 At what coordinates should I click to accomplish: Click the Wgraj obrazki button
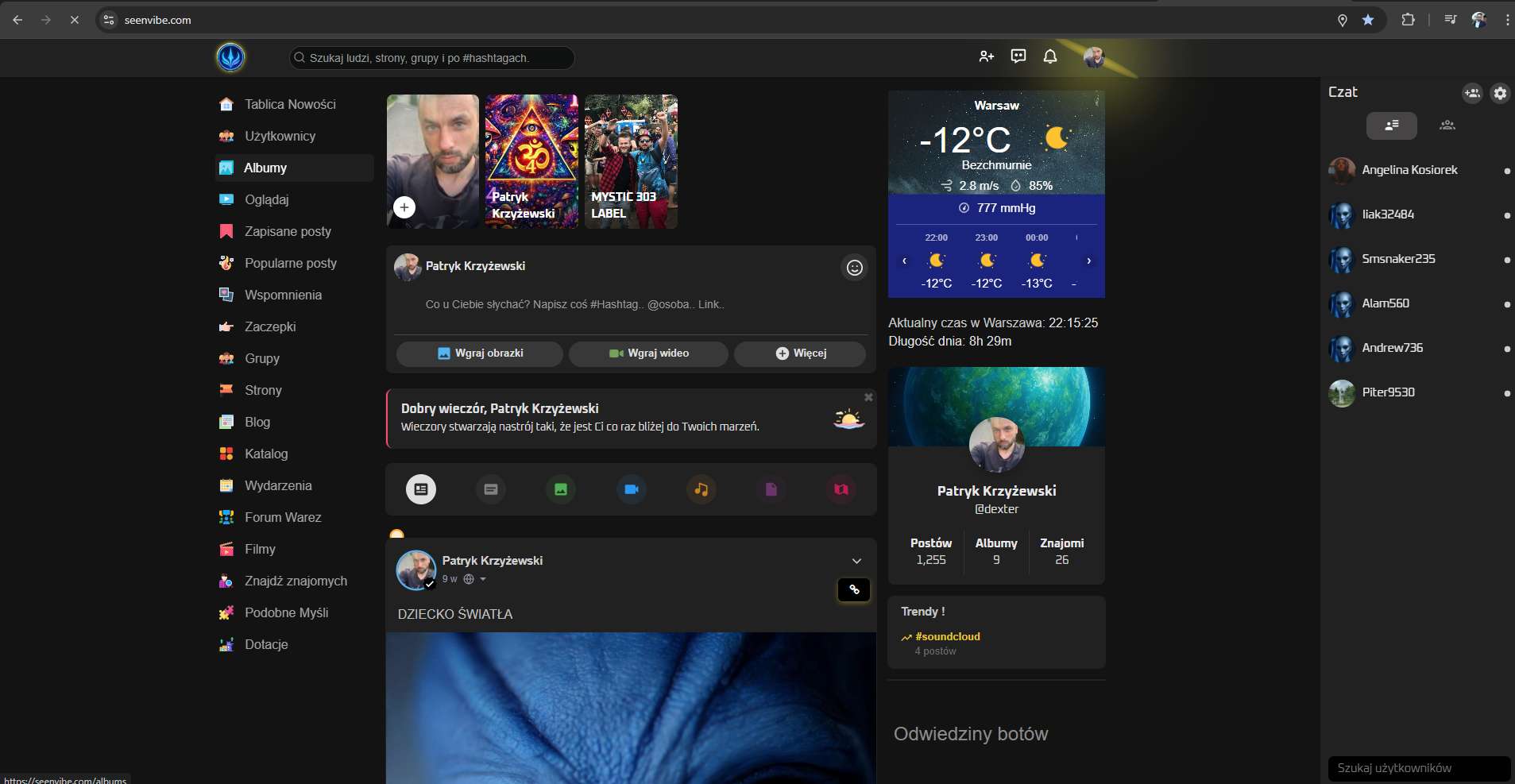point(480,353)
